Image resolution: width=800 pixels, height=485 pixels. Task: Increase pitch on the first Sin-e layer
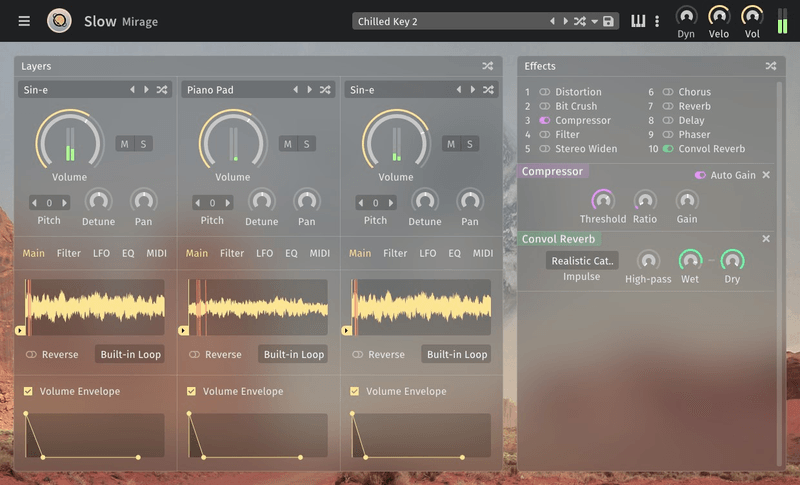tap(64, 203)
